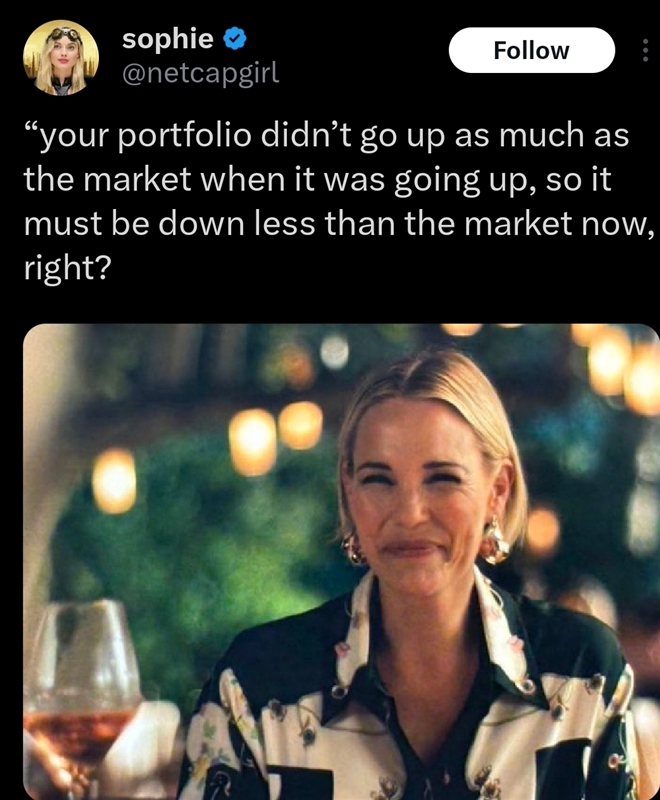
Task: Click the phrase going up in the tweet
Action: coord(464,181)
